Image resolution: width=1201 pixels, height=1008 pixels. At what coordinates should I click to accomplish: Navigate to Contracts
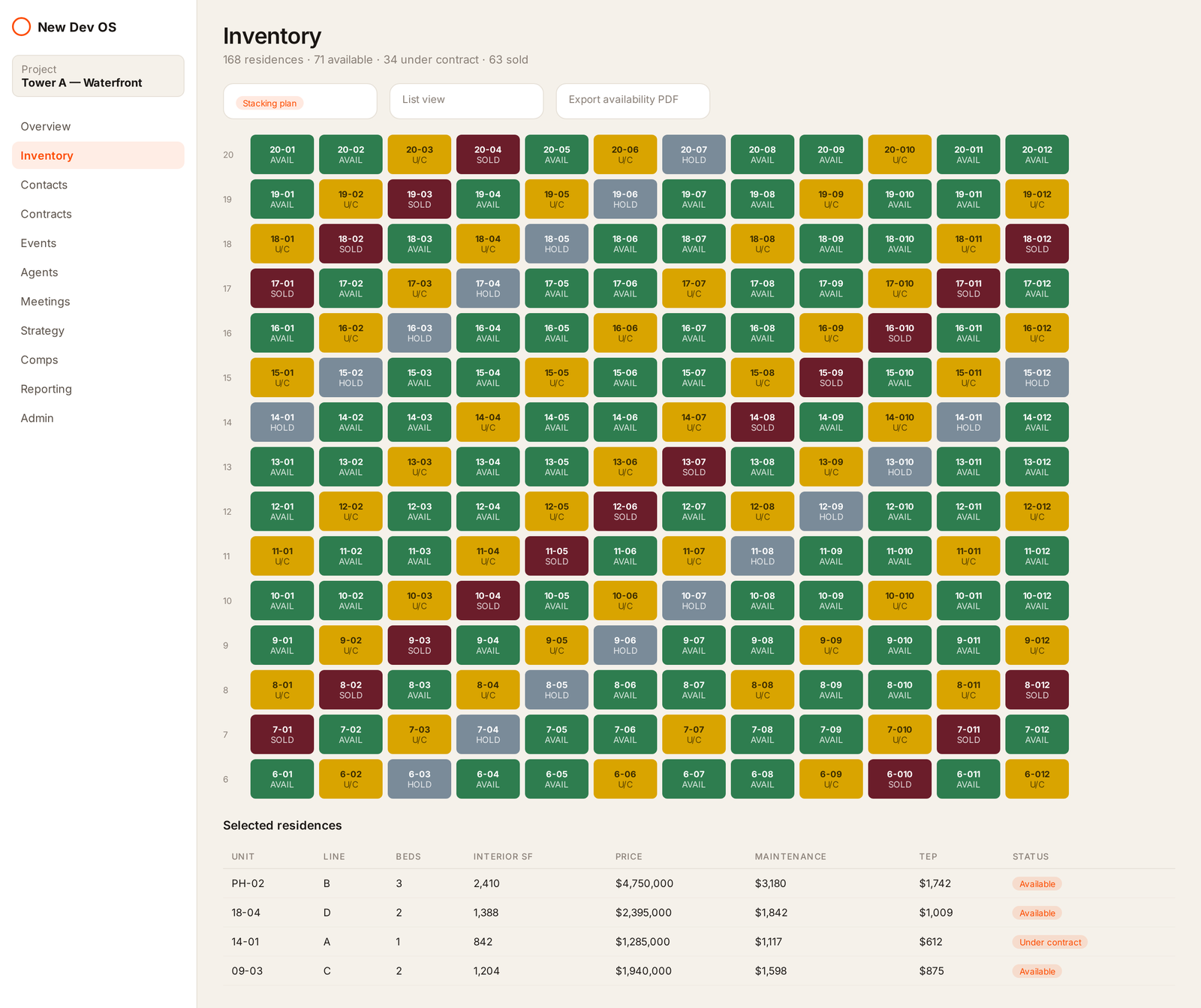pyautogui.click(x=98, y=214)
